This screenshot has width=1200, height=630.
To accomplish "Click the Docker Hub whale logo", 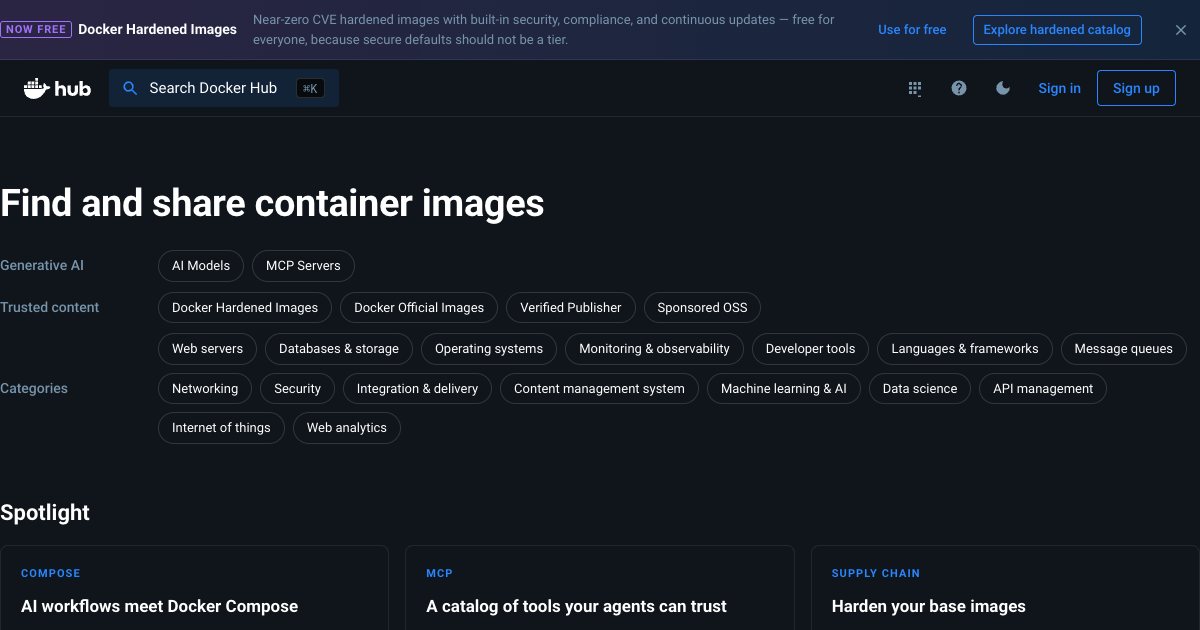I will point(57,88).
